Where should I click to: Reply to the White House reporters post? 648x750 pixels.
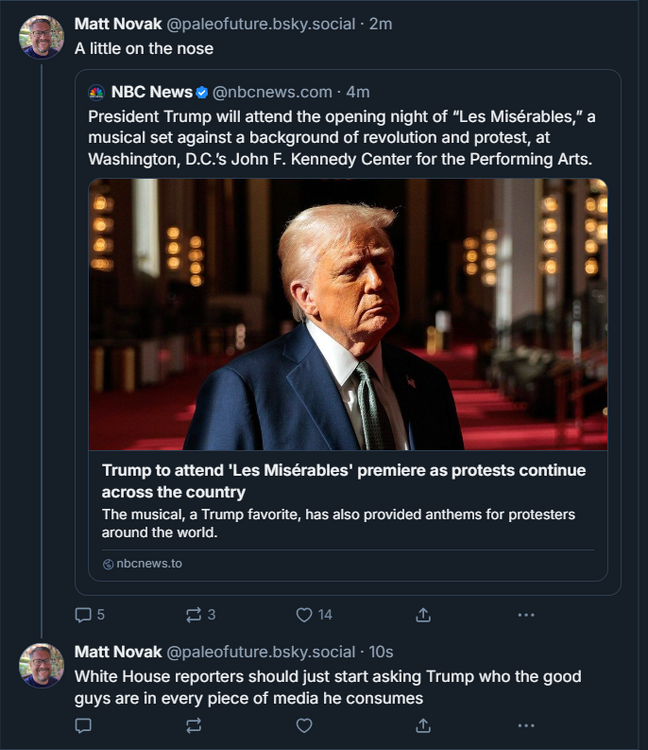(84, 725)
